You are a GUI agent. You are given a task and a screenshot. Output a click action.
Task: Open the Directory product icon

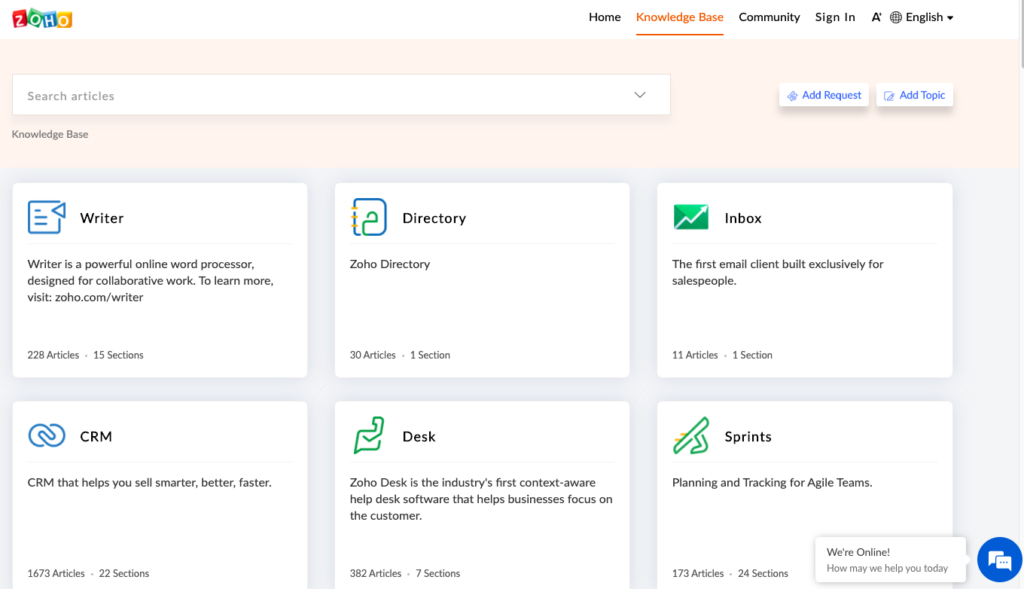click(369, 217)
